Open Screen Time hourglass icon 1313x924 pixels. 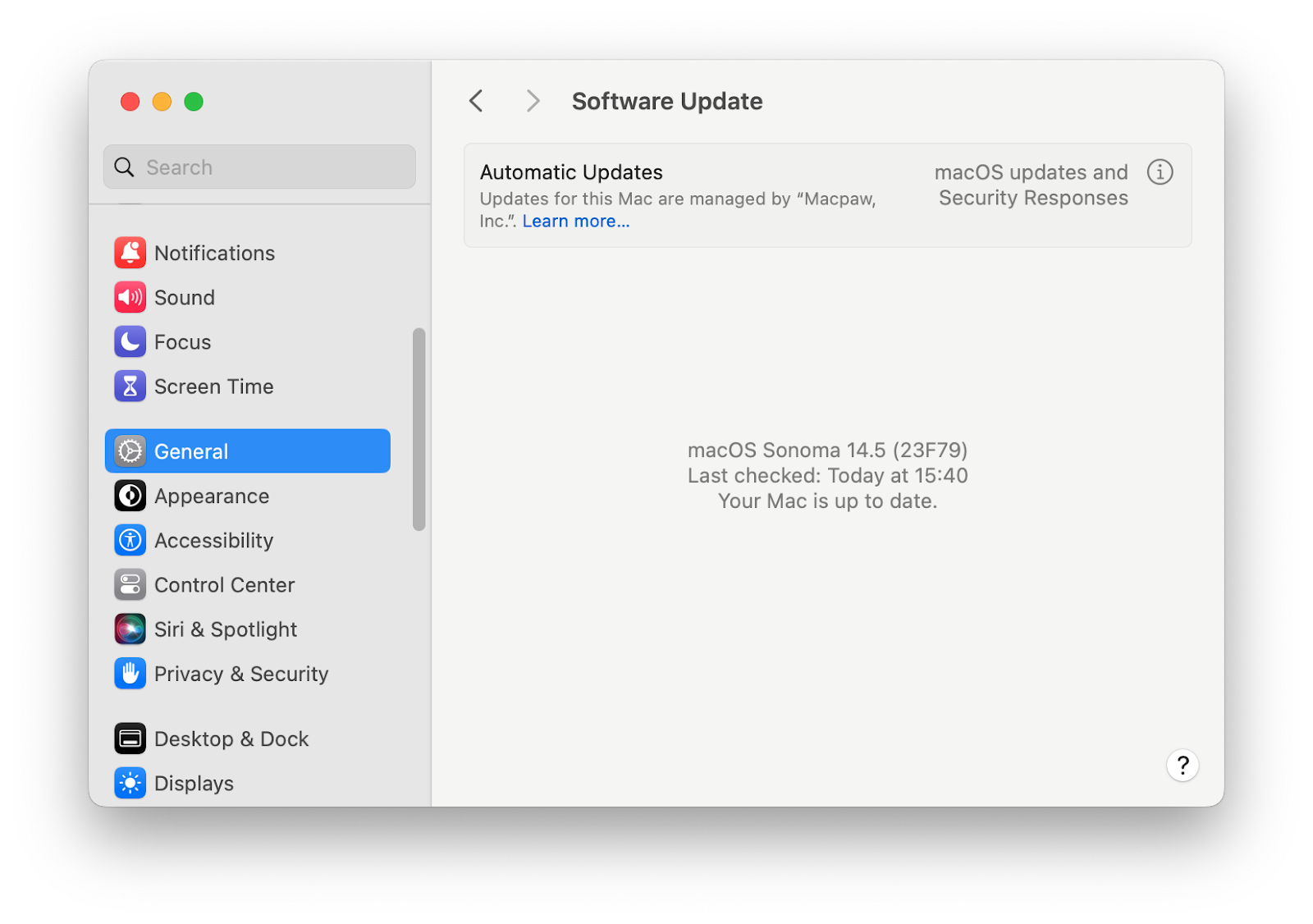point(130,386)
